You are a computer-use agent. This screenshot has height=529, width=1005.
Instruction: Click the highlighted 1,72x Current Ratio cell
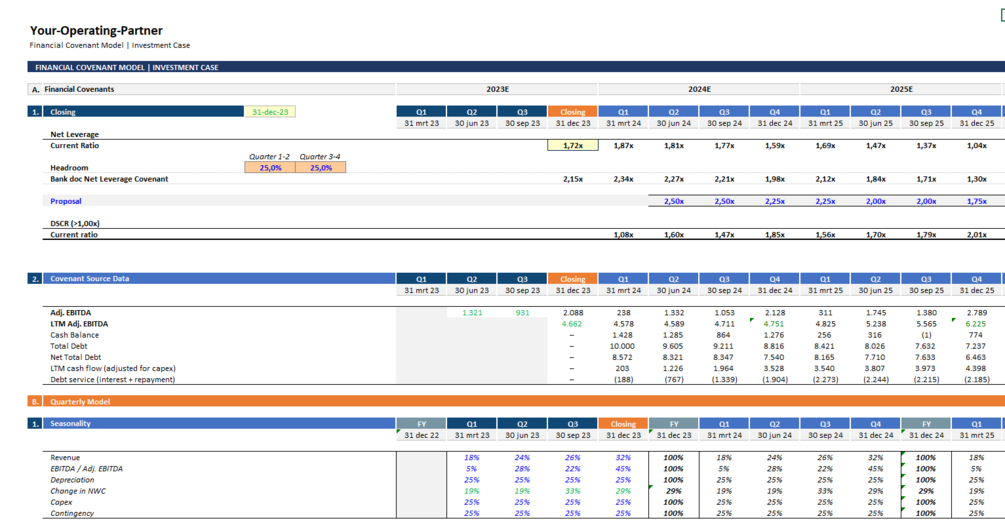tap(572, 146)
